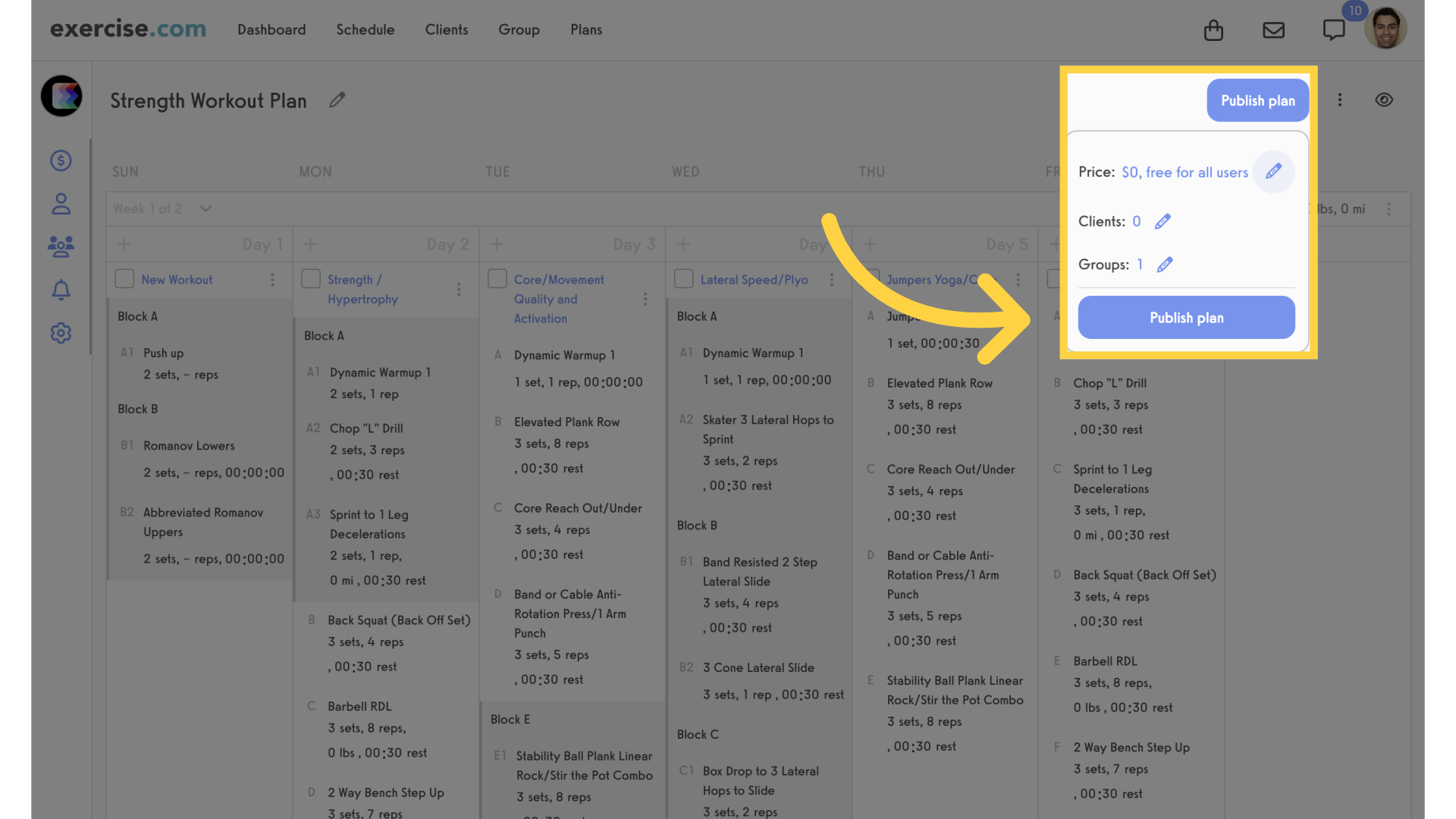This screenshot has height=819, width=1456.
Task: Click the shopping bag icon
Action: (1214, 28)
